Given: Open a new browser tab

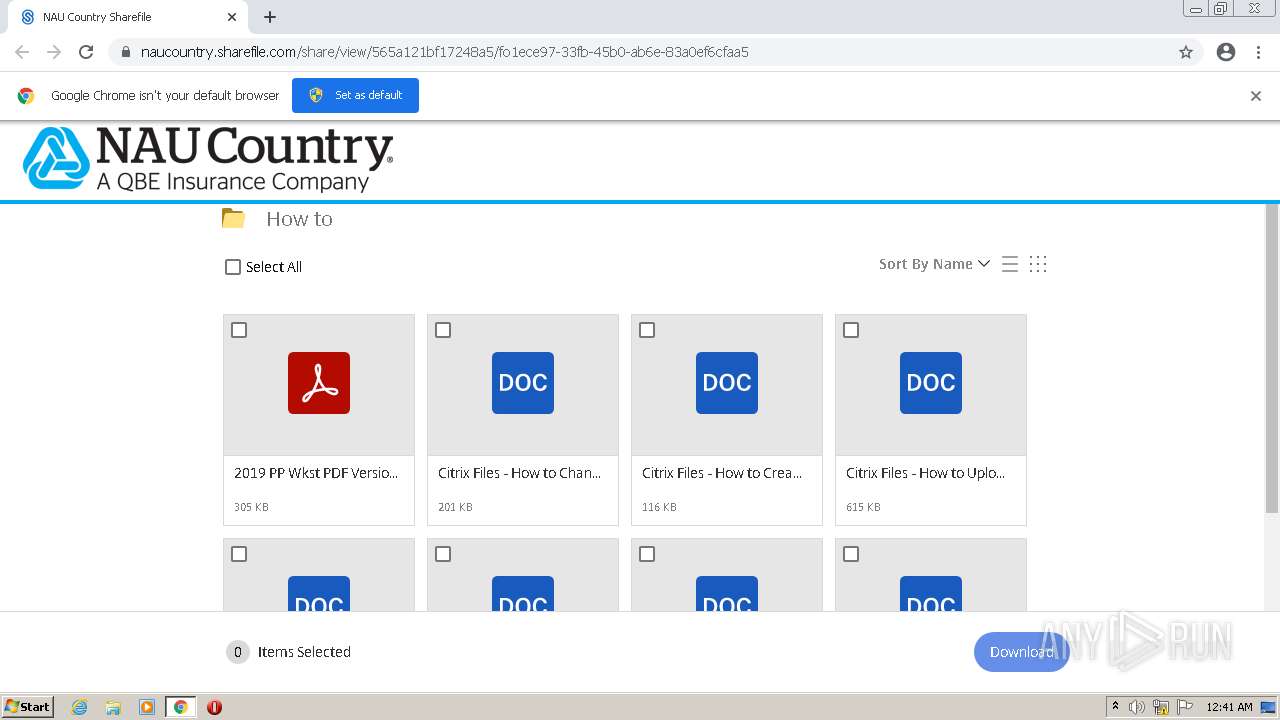Looking at the screenshot, I should pyautogui.click(x=270, y=17).
